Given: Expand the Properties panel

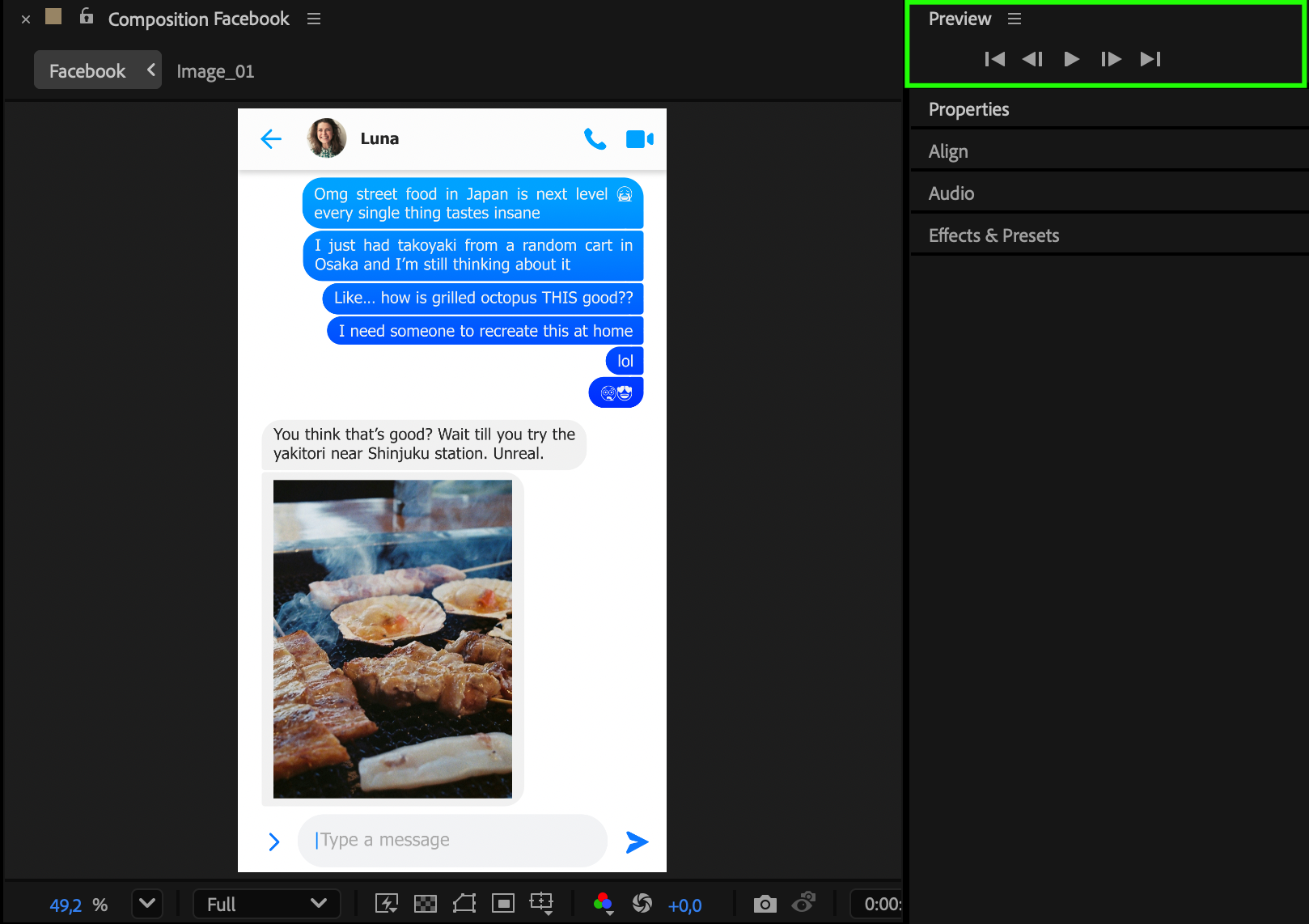Looking at the screenshot, I should point(968,109).
